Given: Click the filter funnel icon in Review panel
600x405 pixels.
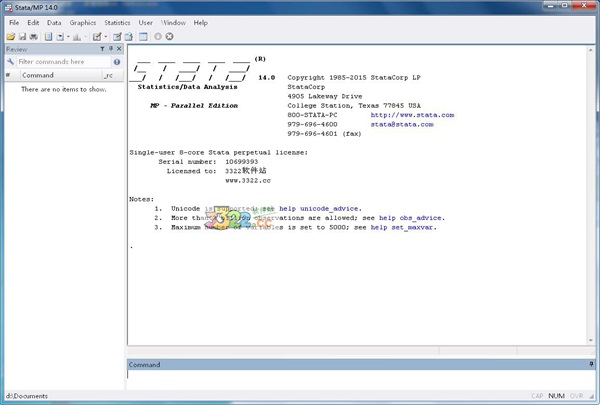Looking at the screenshot, I should point(102,49).
